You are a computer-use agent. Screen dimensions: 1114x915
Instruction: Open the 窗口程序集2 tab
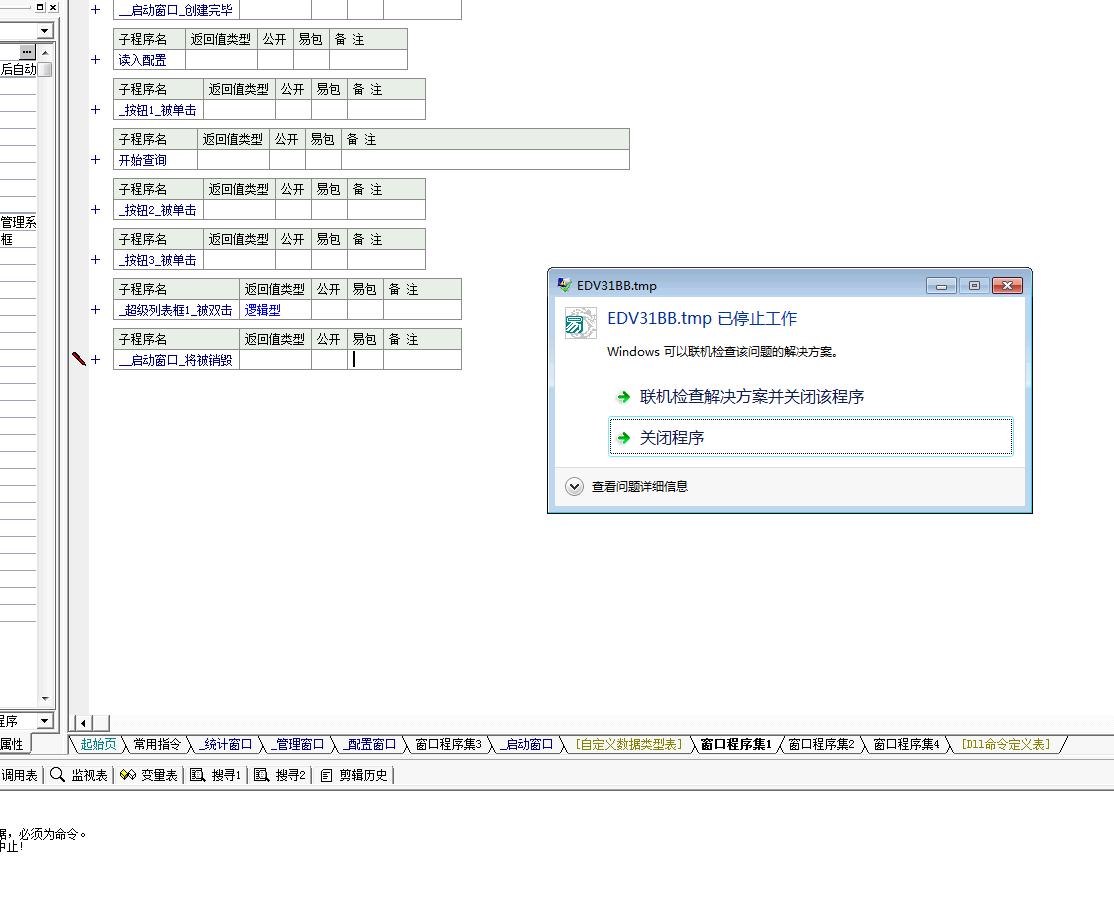click(x=821, y=744)
